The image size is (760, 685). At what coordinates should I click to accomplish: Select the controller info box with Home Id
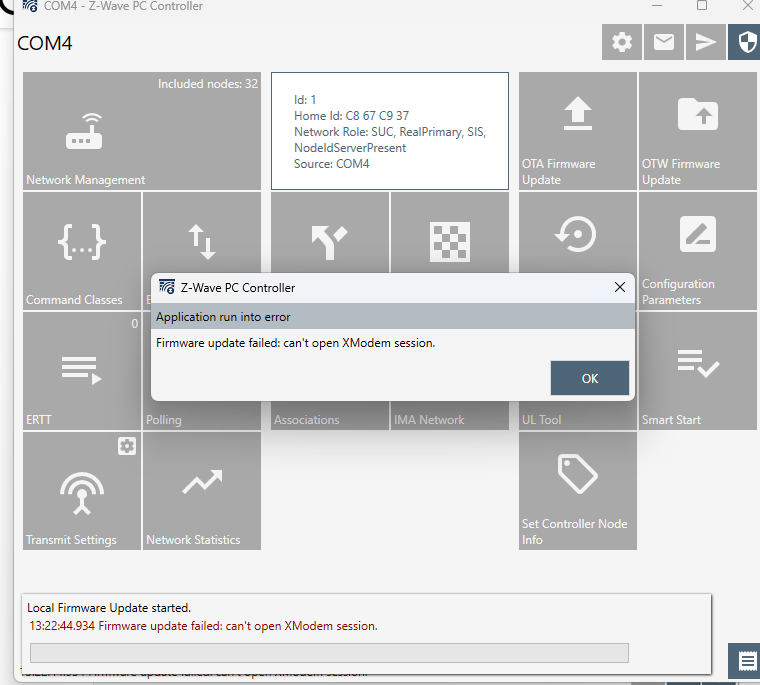click(390, 131)
